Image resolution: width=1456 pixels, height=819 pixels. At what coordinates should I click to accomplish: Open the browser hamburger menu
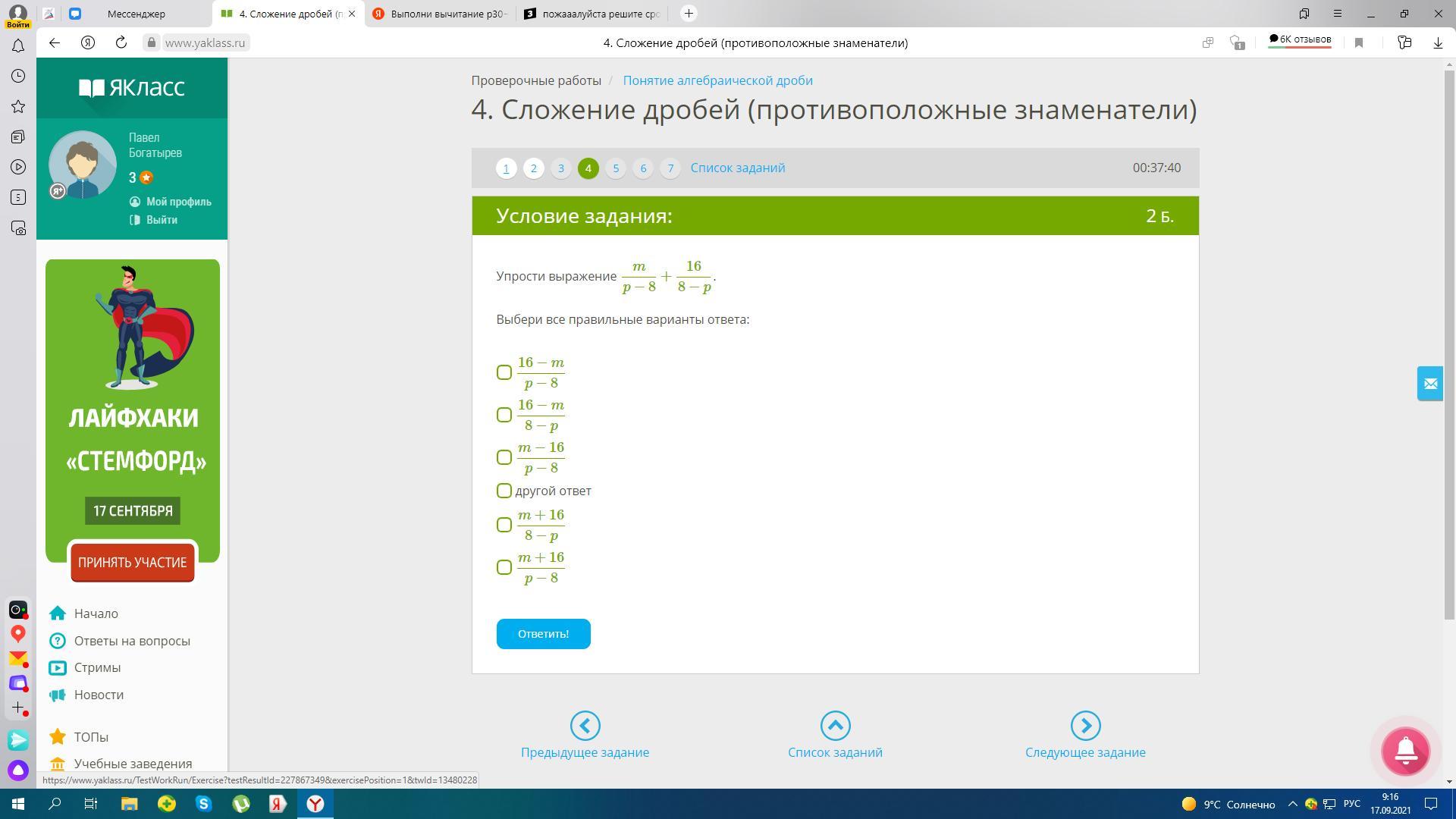(1338, 14)
